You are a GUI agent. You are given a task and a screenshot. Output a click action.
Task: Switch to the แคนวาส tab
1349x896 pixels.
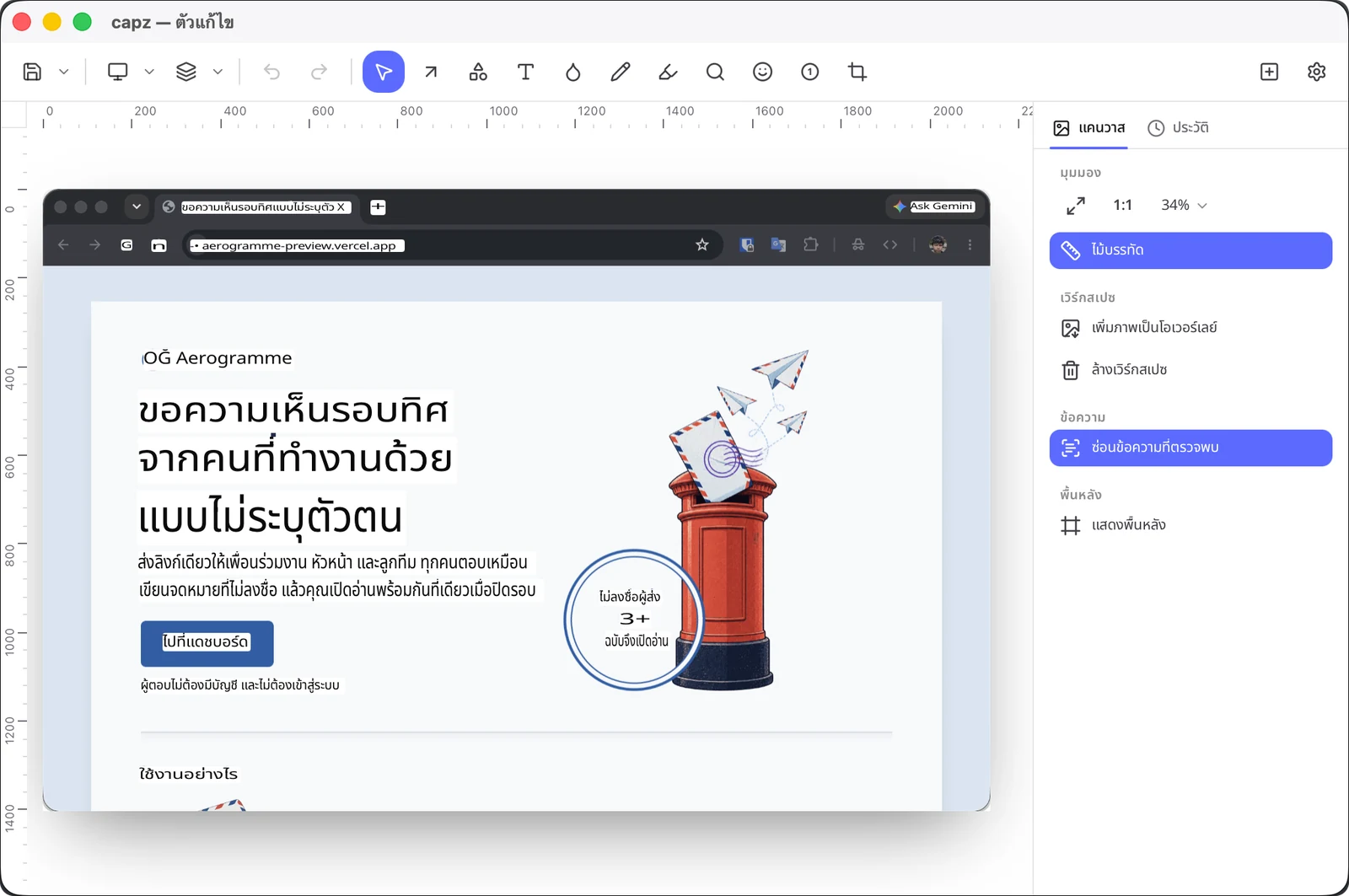1088,128
